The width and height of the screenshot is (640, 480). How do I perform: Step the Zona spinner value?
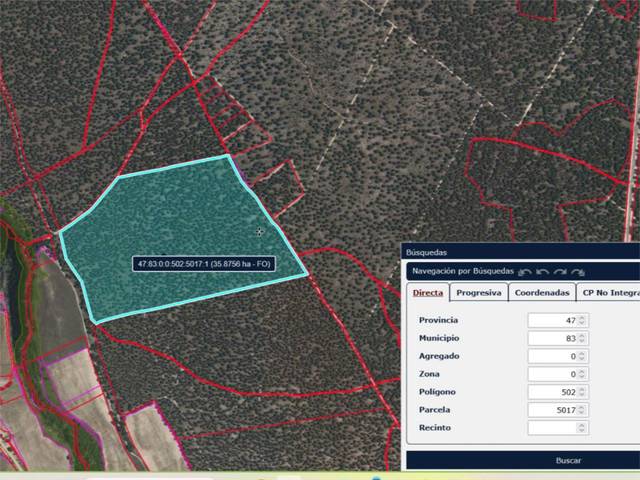(x=582, y=374)
